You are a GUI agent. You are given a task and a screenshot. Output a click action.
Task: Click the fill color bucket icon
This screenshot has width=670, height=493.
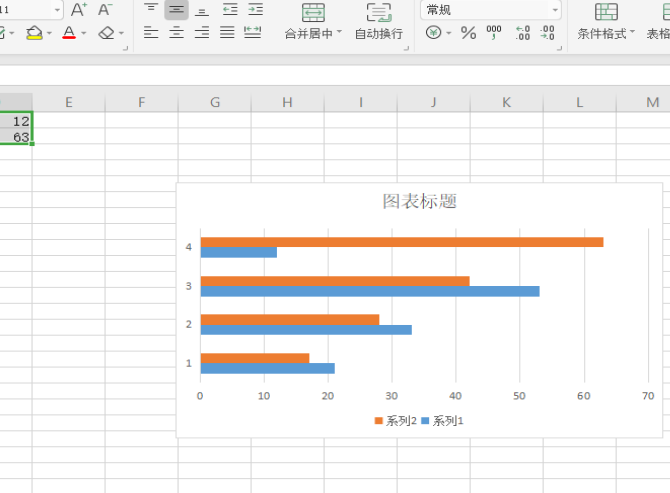pyautogui.click(x=34, y=32)
